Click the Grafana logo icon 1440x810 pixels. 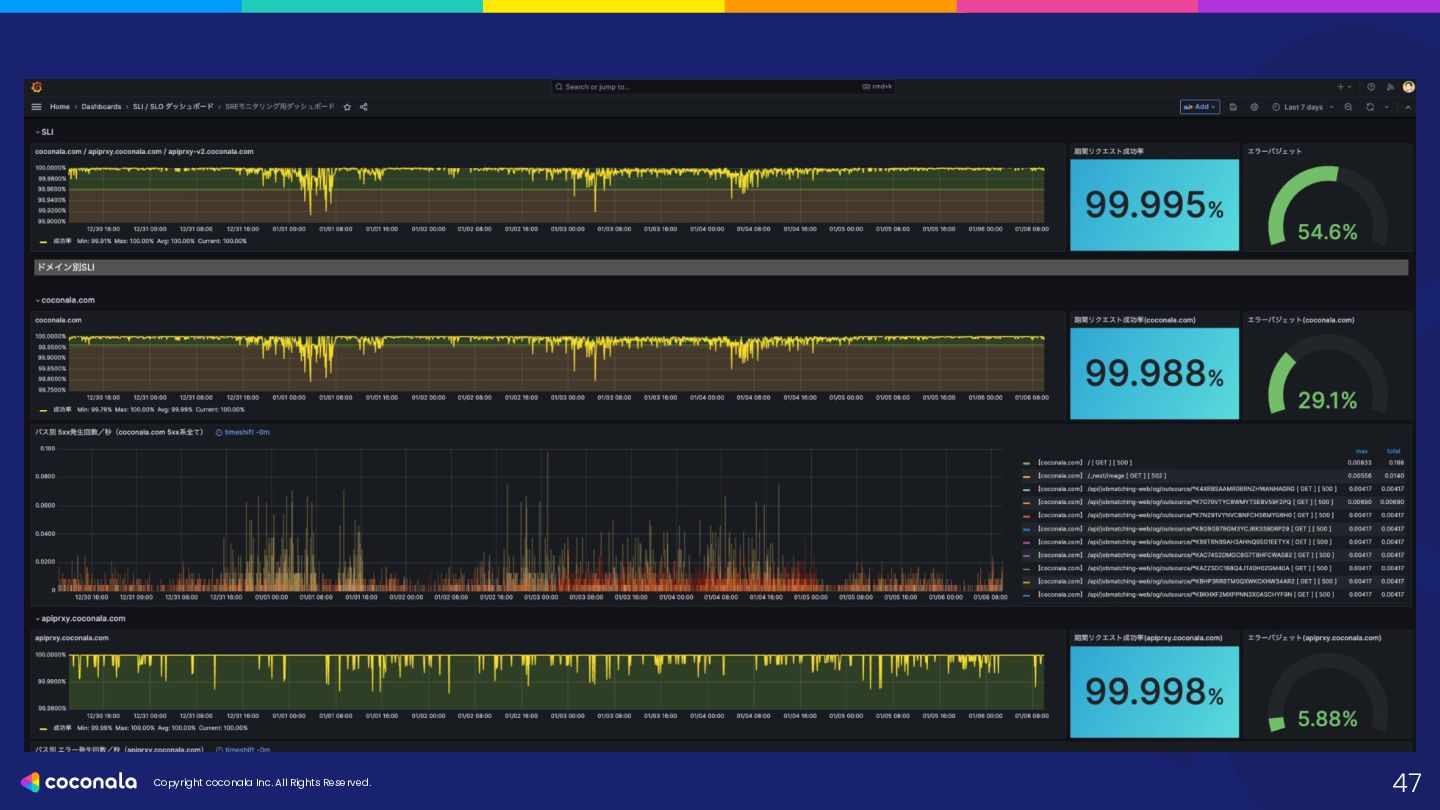36,87
